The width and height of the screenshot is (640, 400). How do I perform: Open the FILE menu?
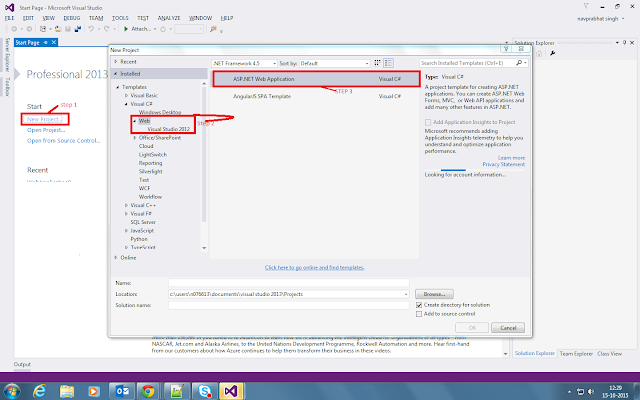point(9,18)
